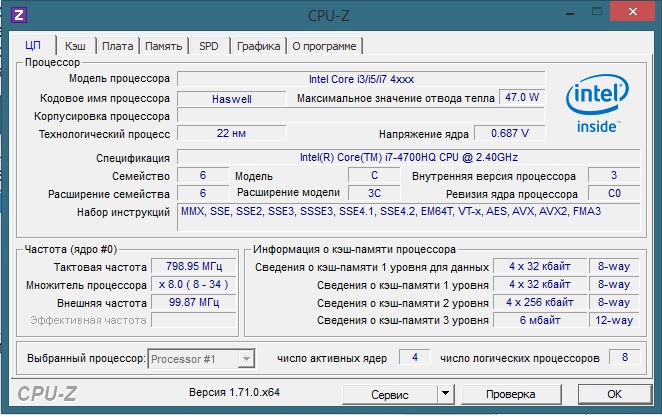Click the Intel inside logo

[x=597, y=103]
